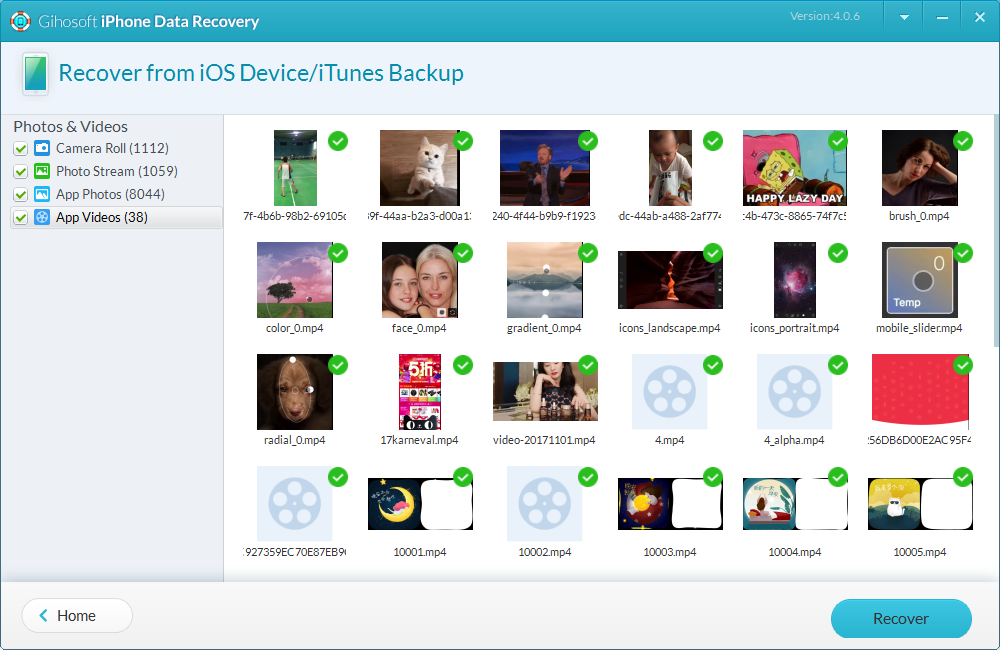This screenshot has height=650, width=1000.
Task: Open the title bar dropdown menu arrow
Action: [x=904, y=17]
